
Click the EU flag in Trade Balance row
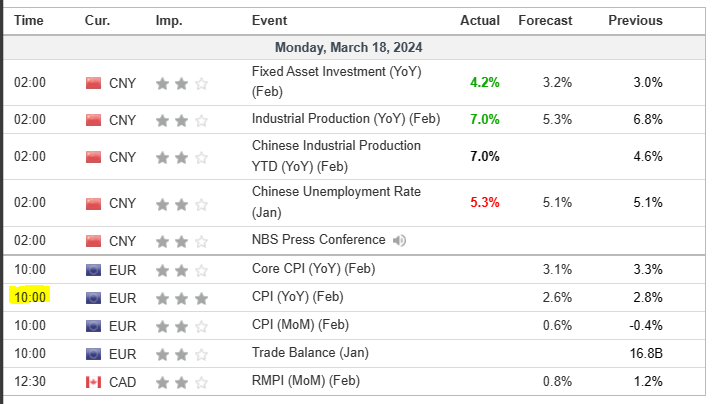(x=94, y=353)
